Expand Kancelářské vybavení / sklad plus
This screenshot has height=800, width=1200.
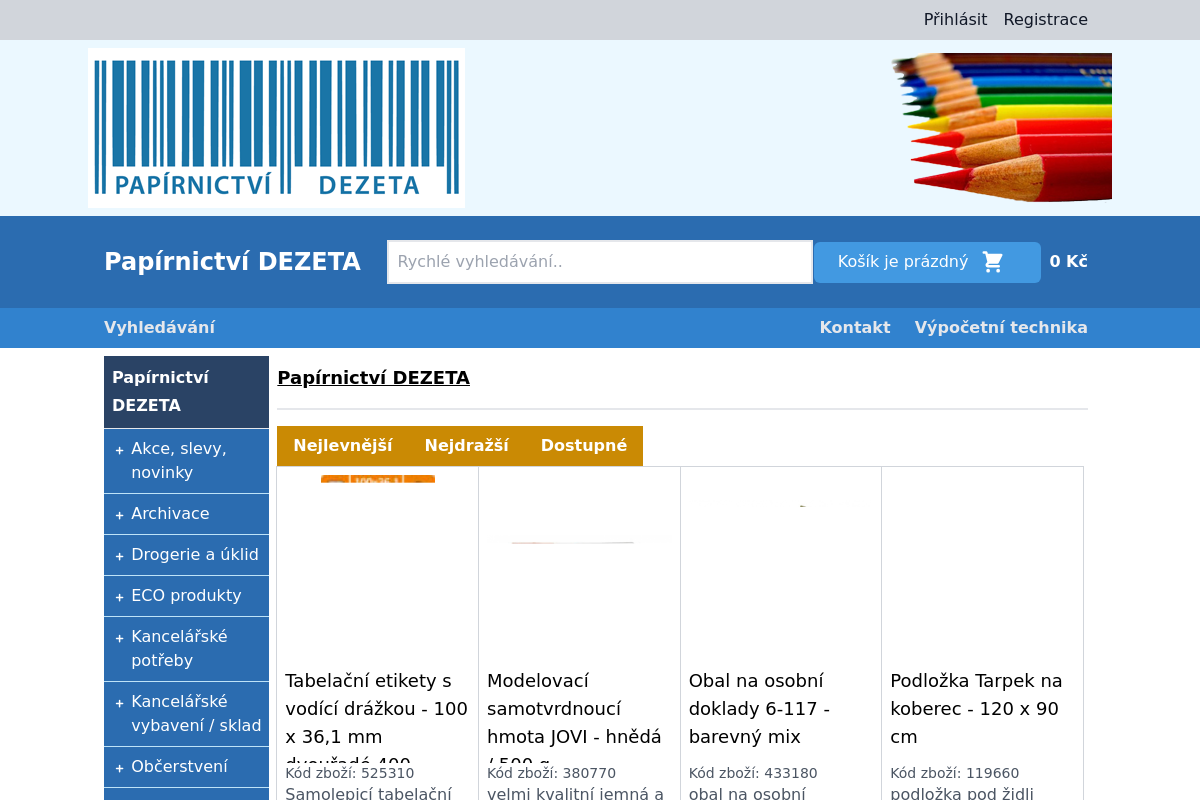click(x=120, y=703)
